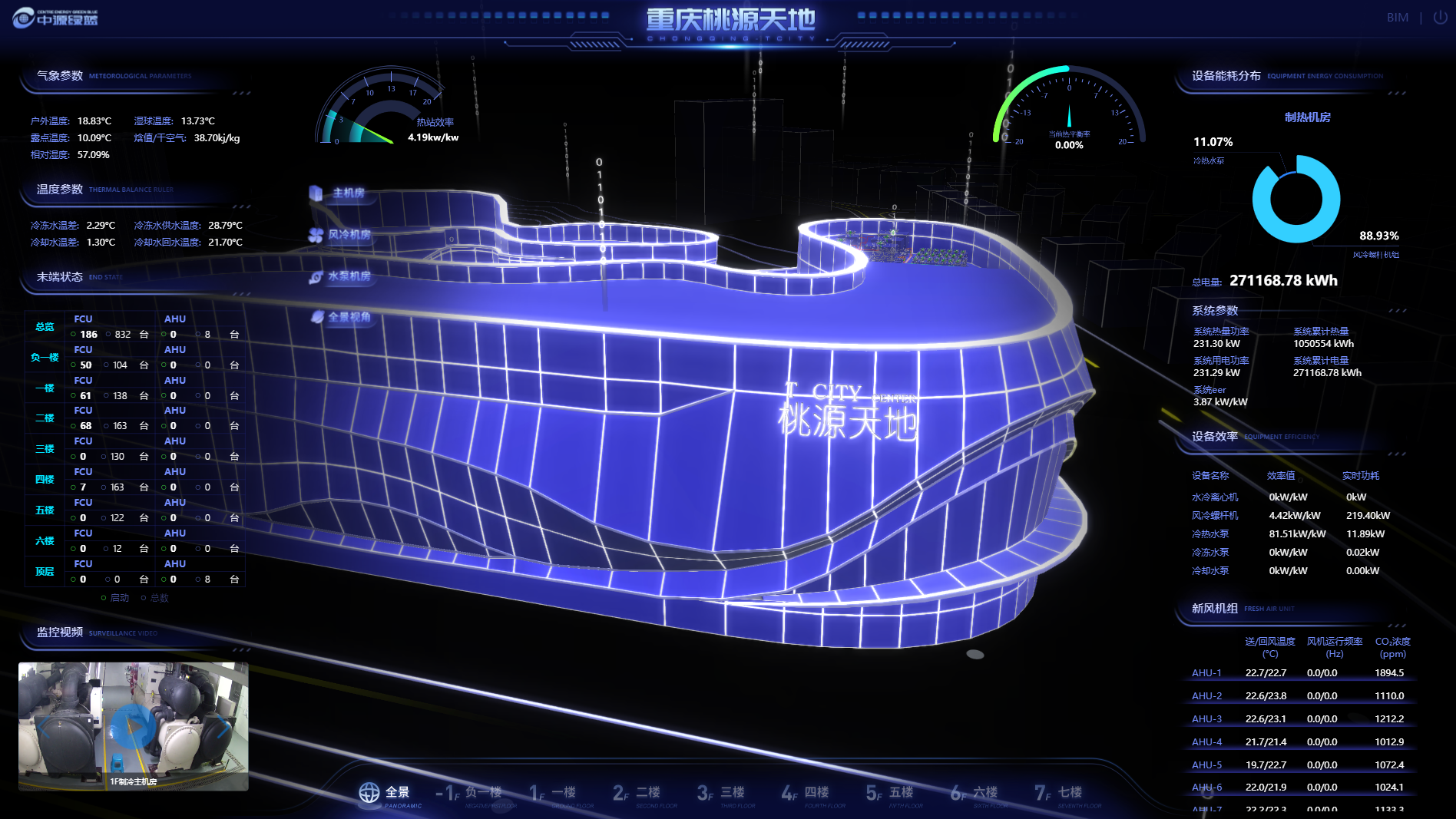Click the 总电量 271168.78 kWh value
Viewport: 1456px width, 819px height.
point(1283,281)
